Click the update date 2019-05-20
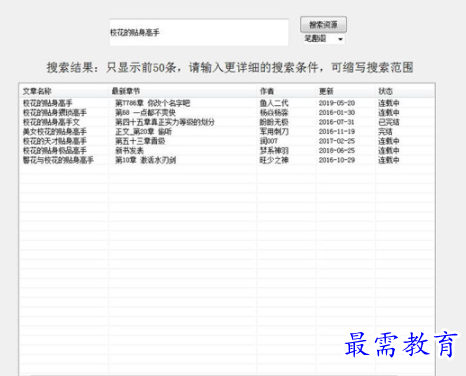Image resolution: width=466 pixels, height=376 pixels. (x=337, y=103)
